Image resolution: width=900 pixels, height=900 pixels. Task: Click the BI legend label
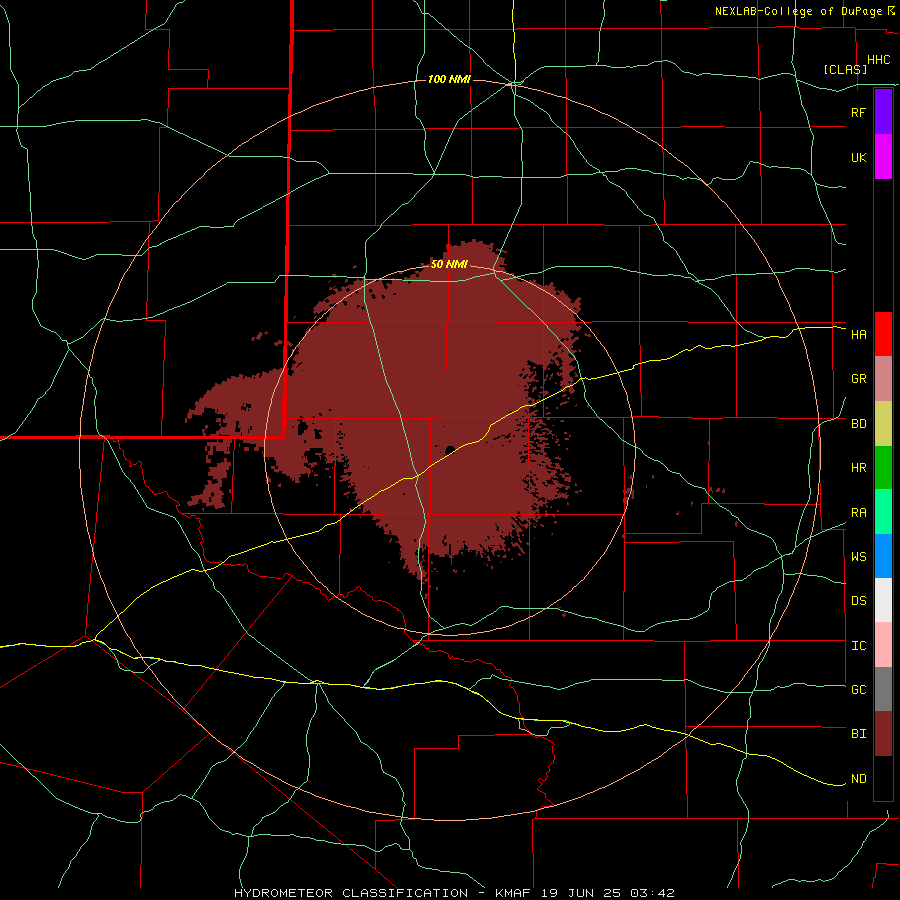(858, 734)
